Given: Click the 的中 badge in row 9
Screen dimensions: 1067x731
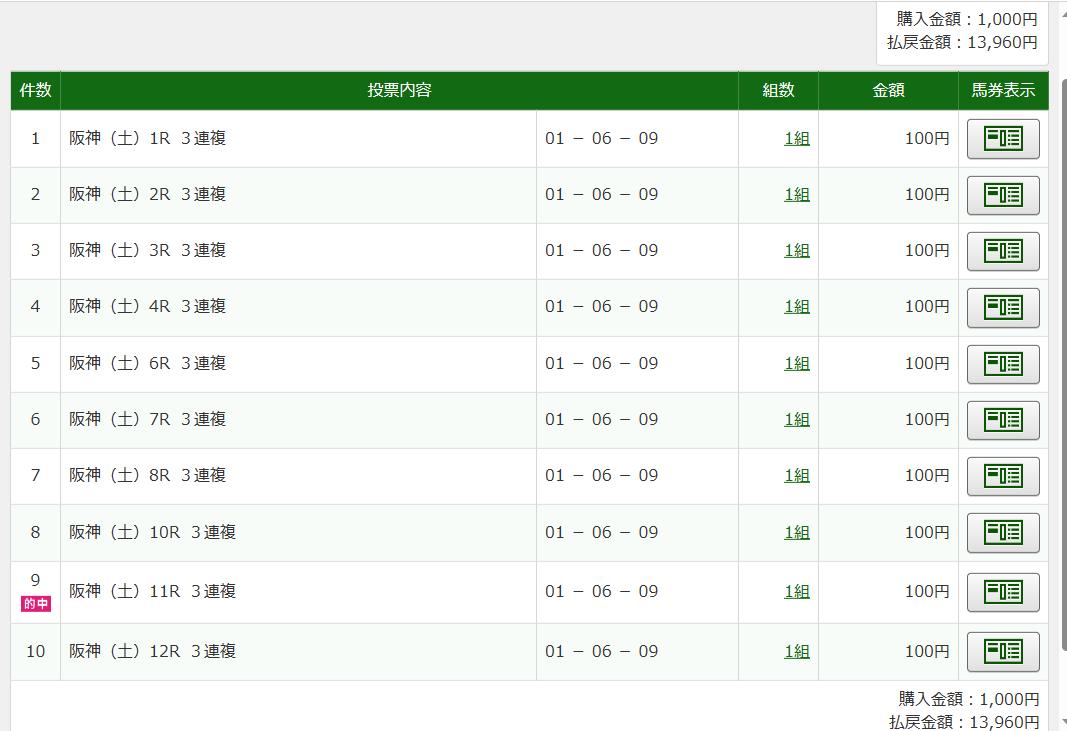Looking at the screenshot, I should point(36,604).
